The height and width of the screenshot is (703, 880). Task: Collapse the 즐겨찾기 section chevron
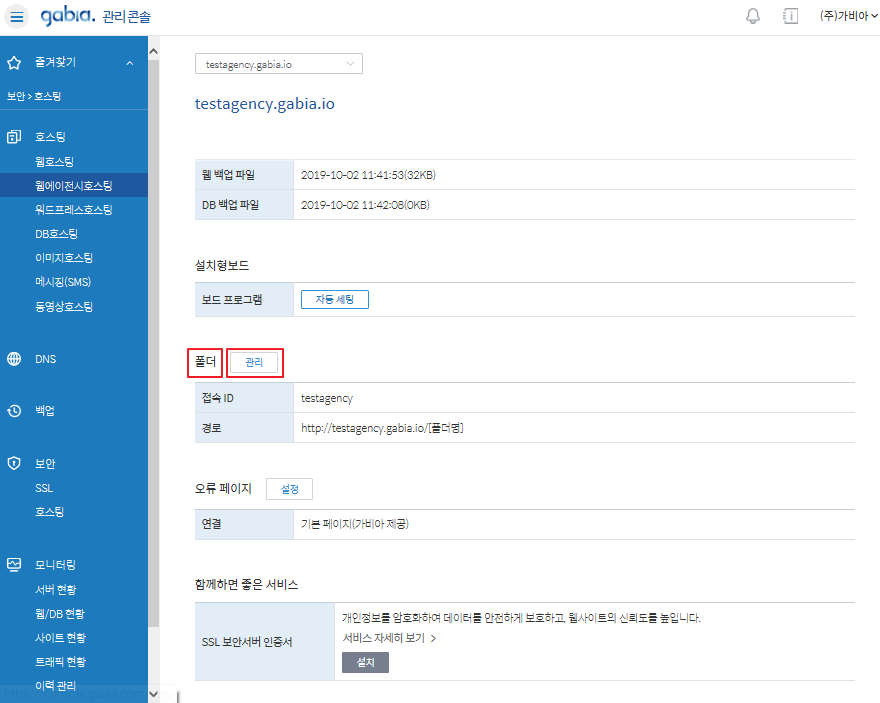point(130,63)
